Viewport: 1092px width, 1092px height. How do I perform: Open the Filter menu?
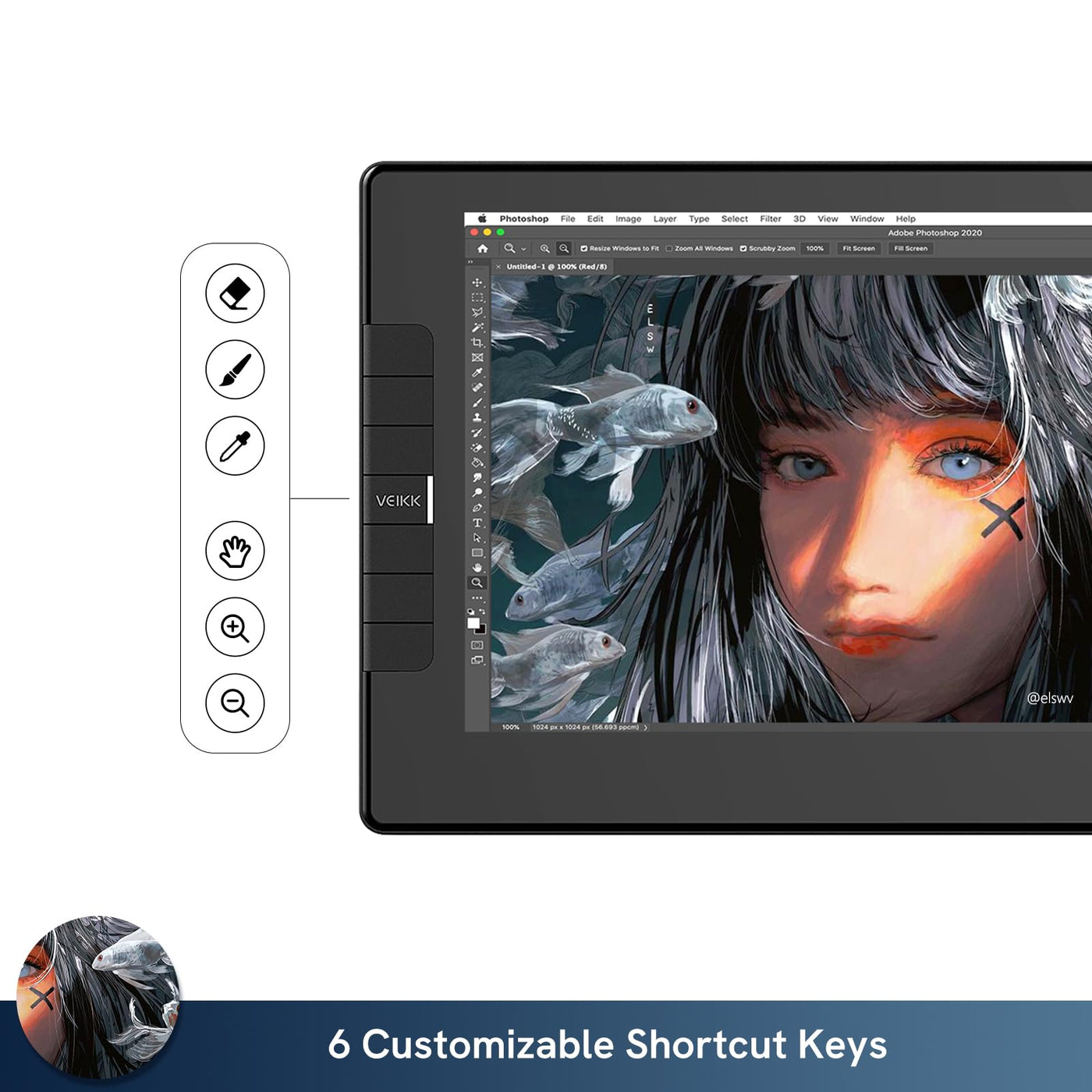point(770,219)
